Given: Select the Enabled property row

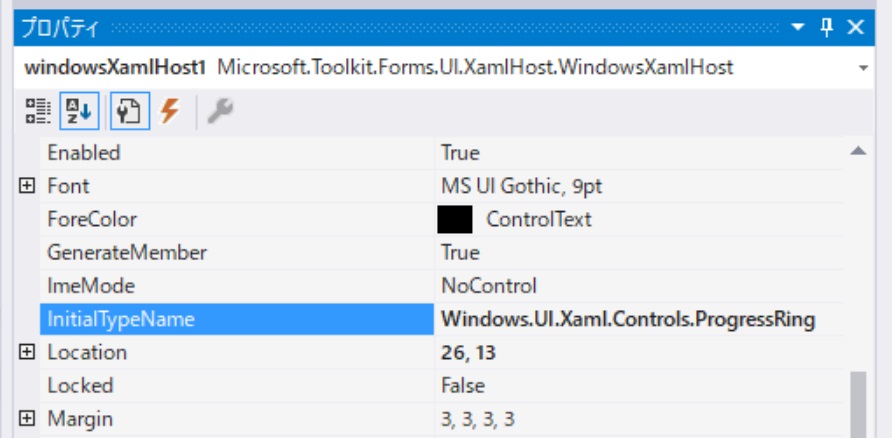Looking at the screenshot, I should (x=84, y=153).
